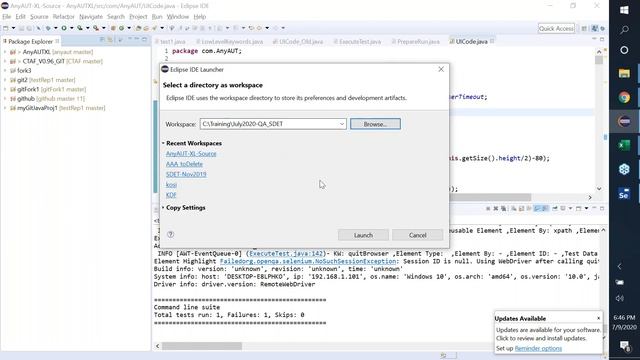The image size is (640, 360).
Task: Expand the myGitJavaProj1 project node
Action: (x=5, y=108)
